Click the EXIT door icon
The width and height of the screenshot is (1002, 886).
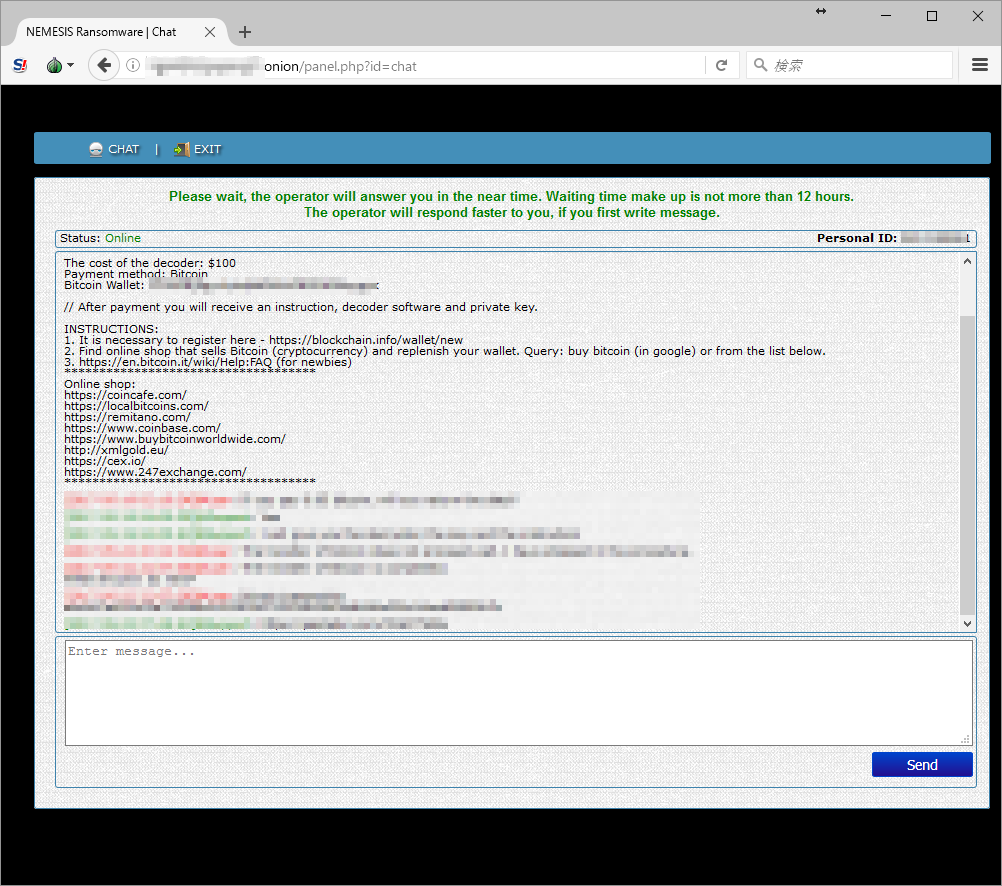pyautogui.click(x=180, y=148)
